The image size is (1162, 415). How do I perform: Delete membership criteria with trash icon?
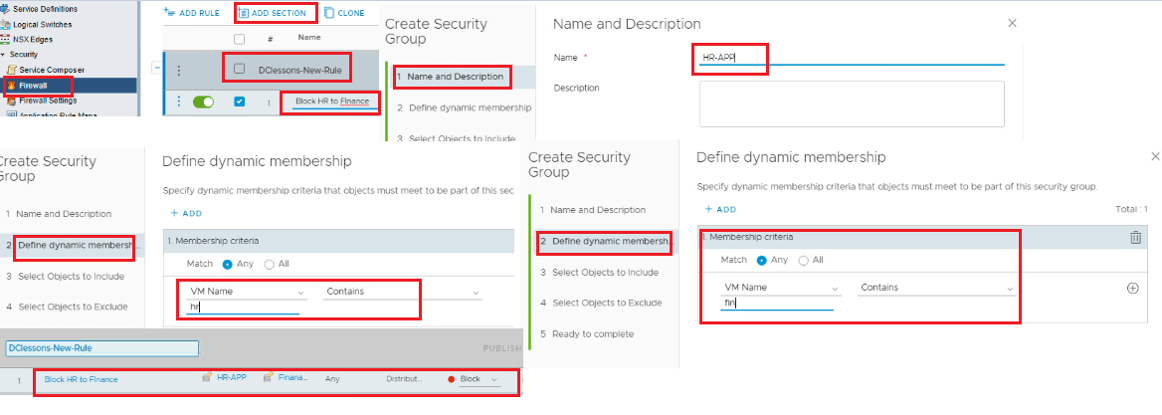1135,237
